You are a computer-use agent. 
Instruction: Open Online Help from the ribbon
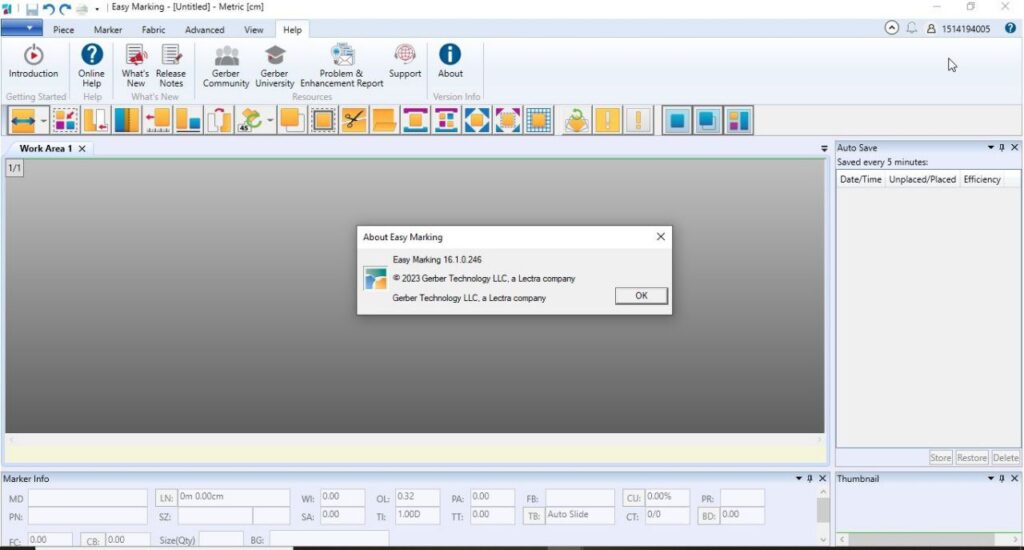[91, 56]
